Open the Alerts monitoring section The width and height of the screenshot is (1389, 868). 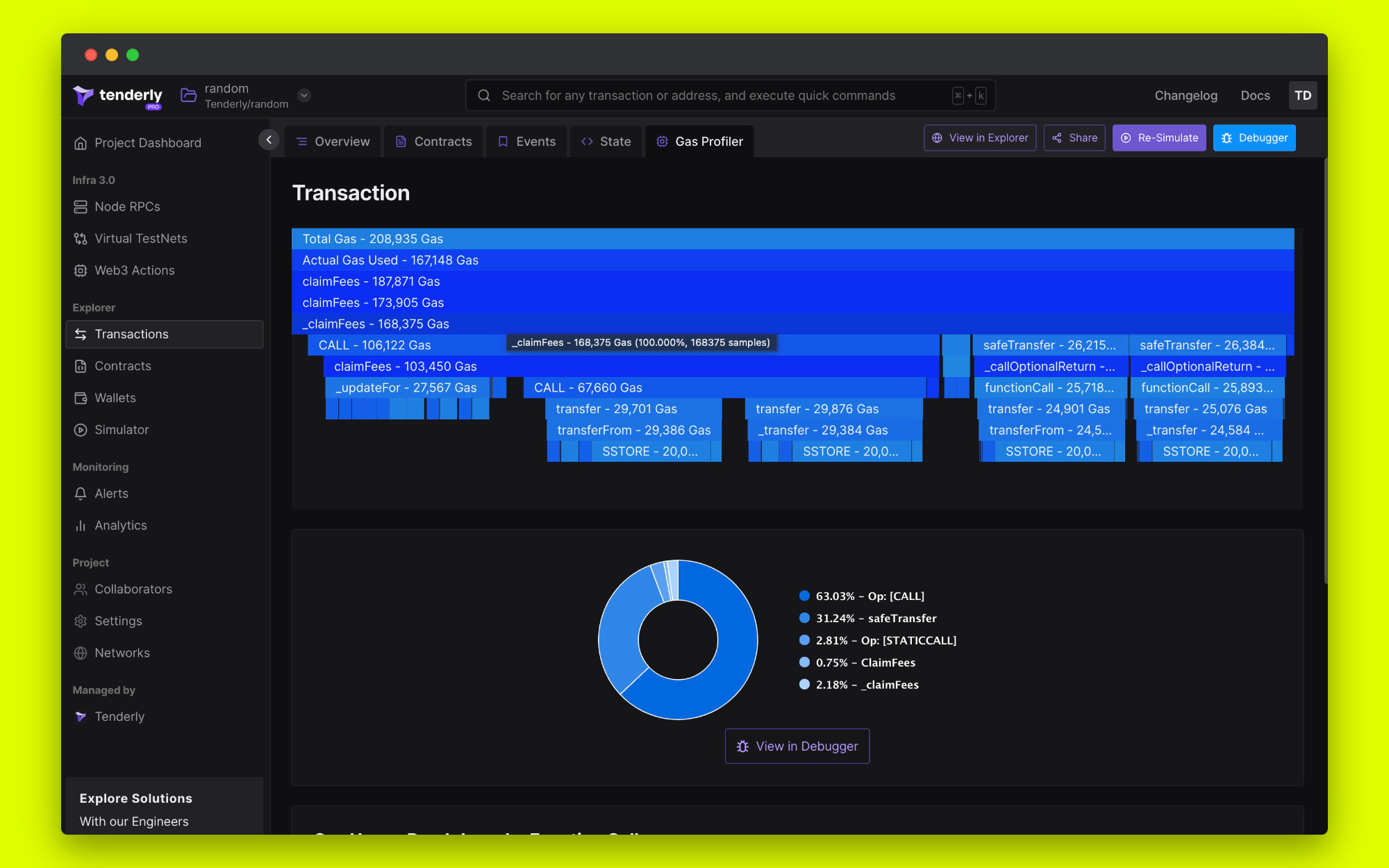point(111,493)
